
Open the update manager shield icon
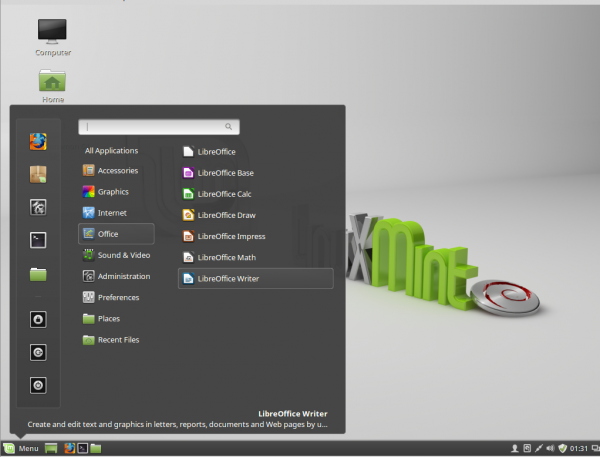point(562,448)
